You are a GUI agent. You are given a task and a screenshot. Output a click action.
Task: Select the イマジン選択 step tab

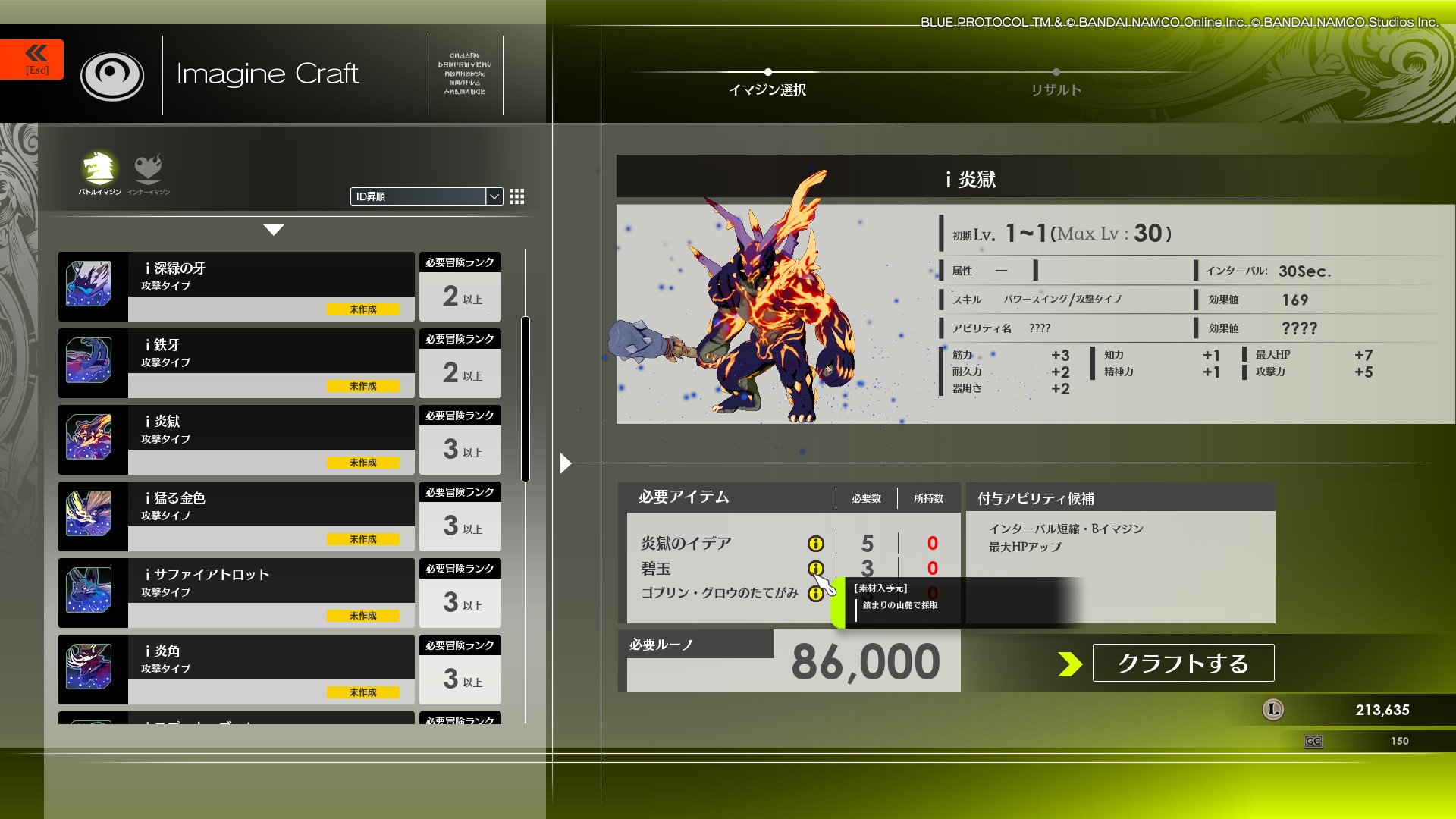tap(767, 89)
